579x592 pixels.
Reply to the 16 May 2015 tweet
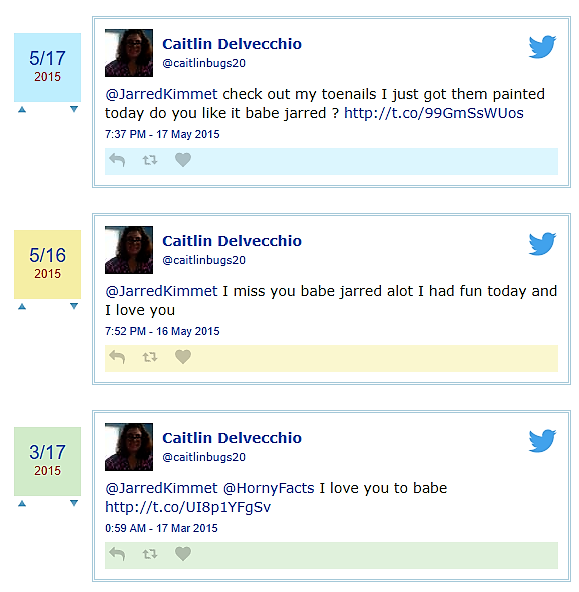[117, 357]
